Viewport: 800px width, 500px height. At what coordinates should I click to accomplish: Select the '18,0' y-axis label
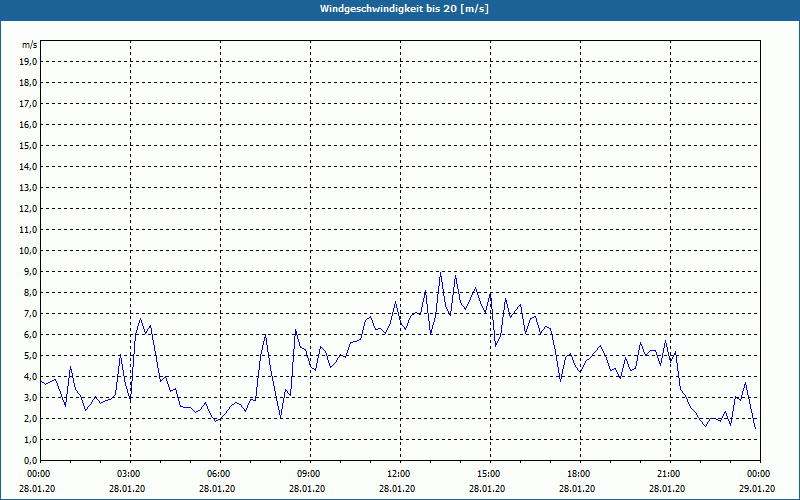click(29, 83)
